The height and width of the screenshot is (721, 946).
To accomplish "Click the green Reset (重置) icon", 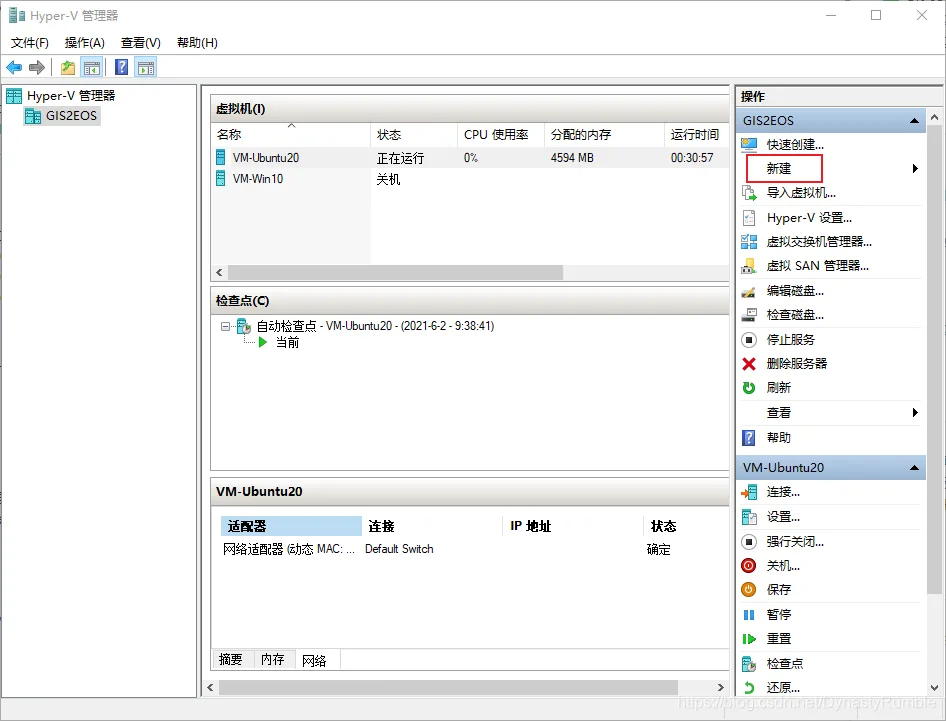I will tap(749, 639).
